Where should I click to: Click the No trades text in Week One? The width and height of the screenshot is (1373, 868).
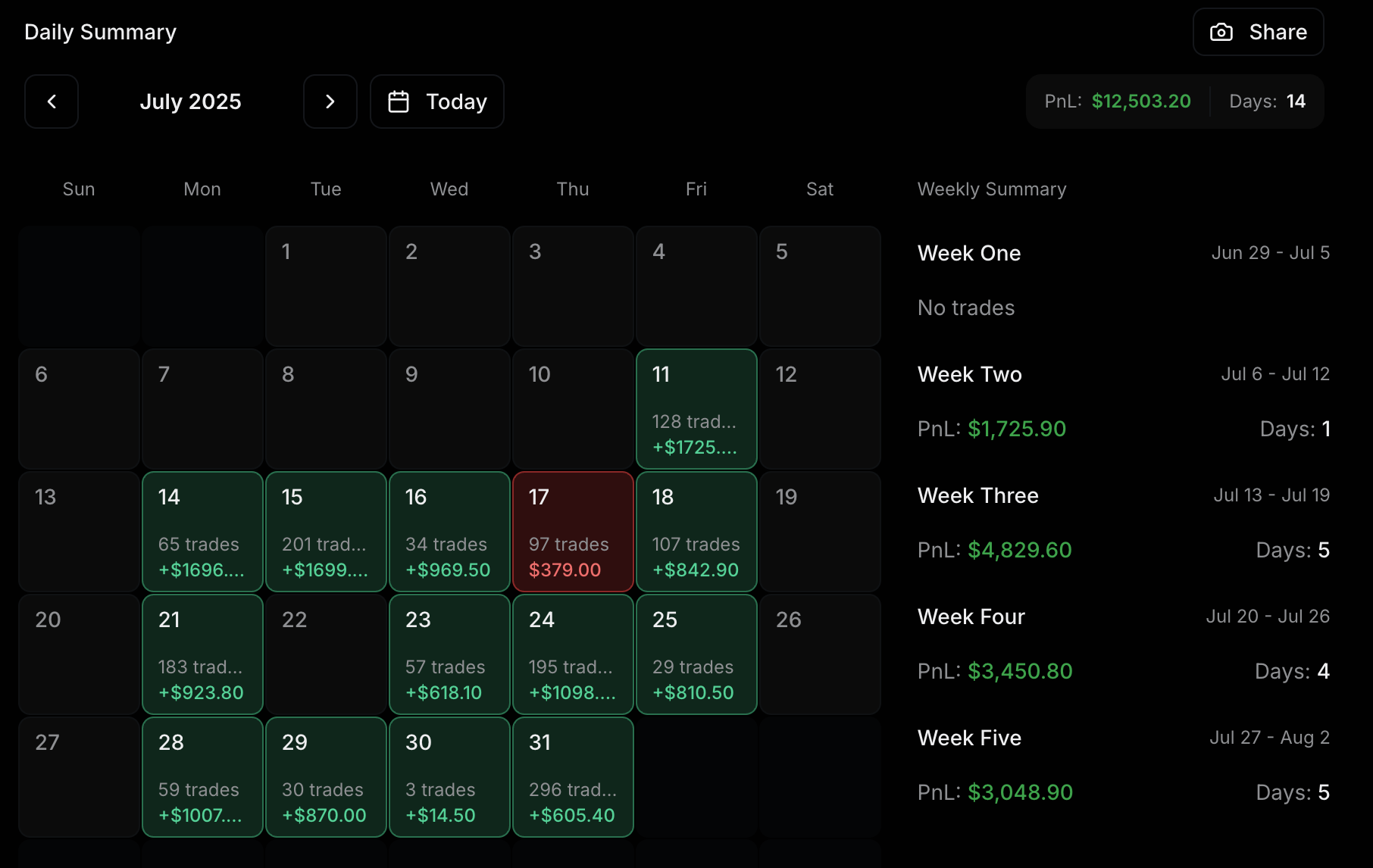[966, 308]
